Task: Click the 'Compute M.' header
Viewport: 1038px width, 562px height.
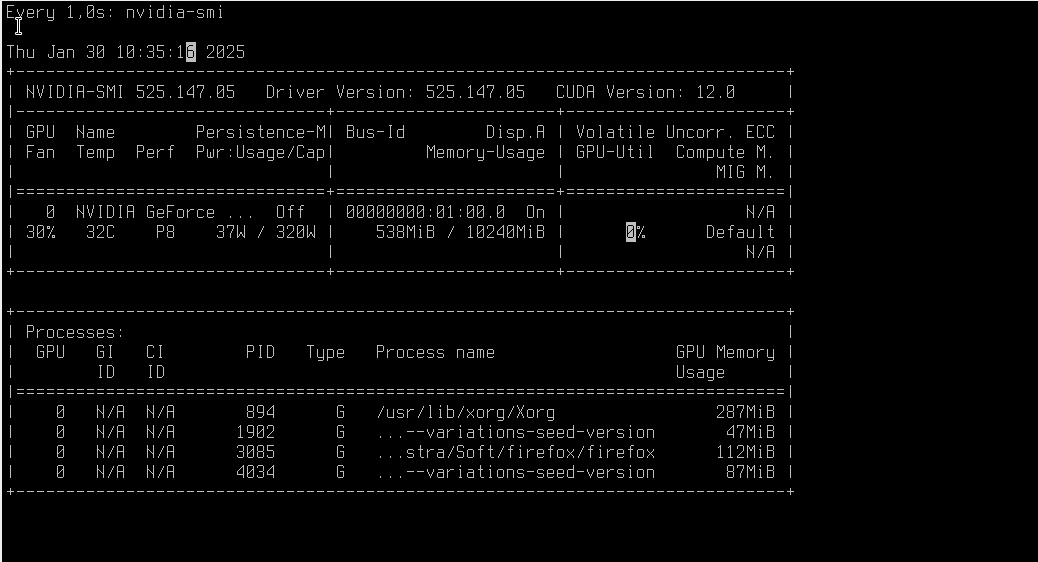Action: 725,152
